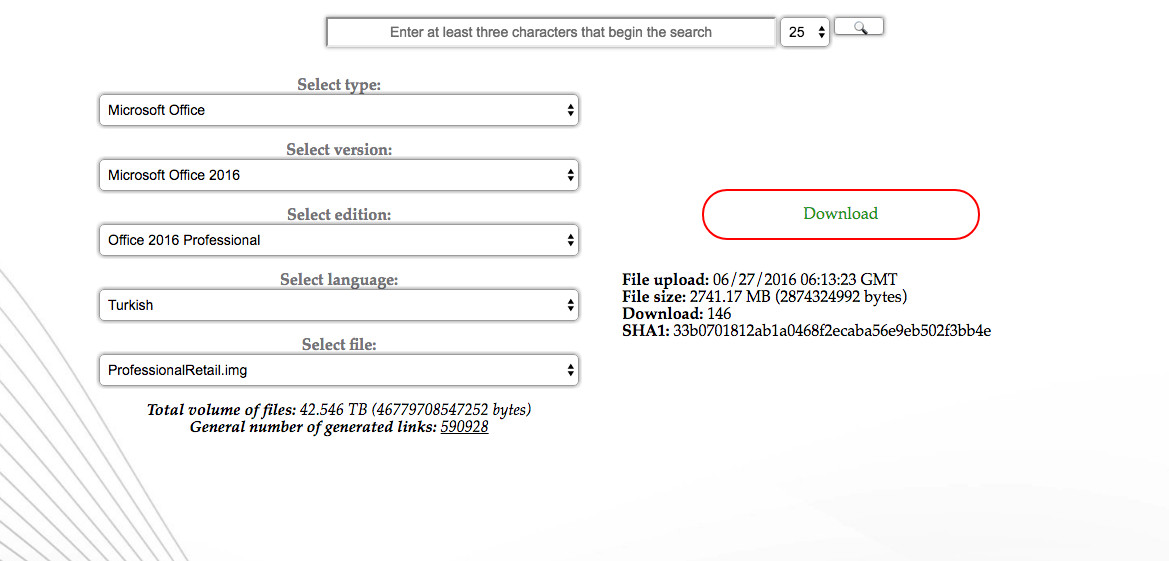Viewport: 1169px width, 561px height.
Task: Click the Select type label
Action: click(x=339, y=85)
